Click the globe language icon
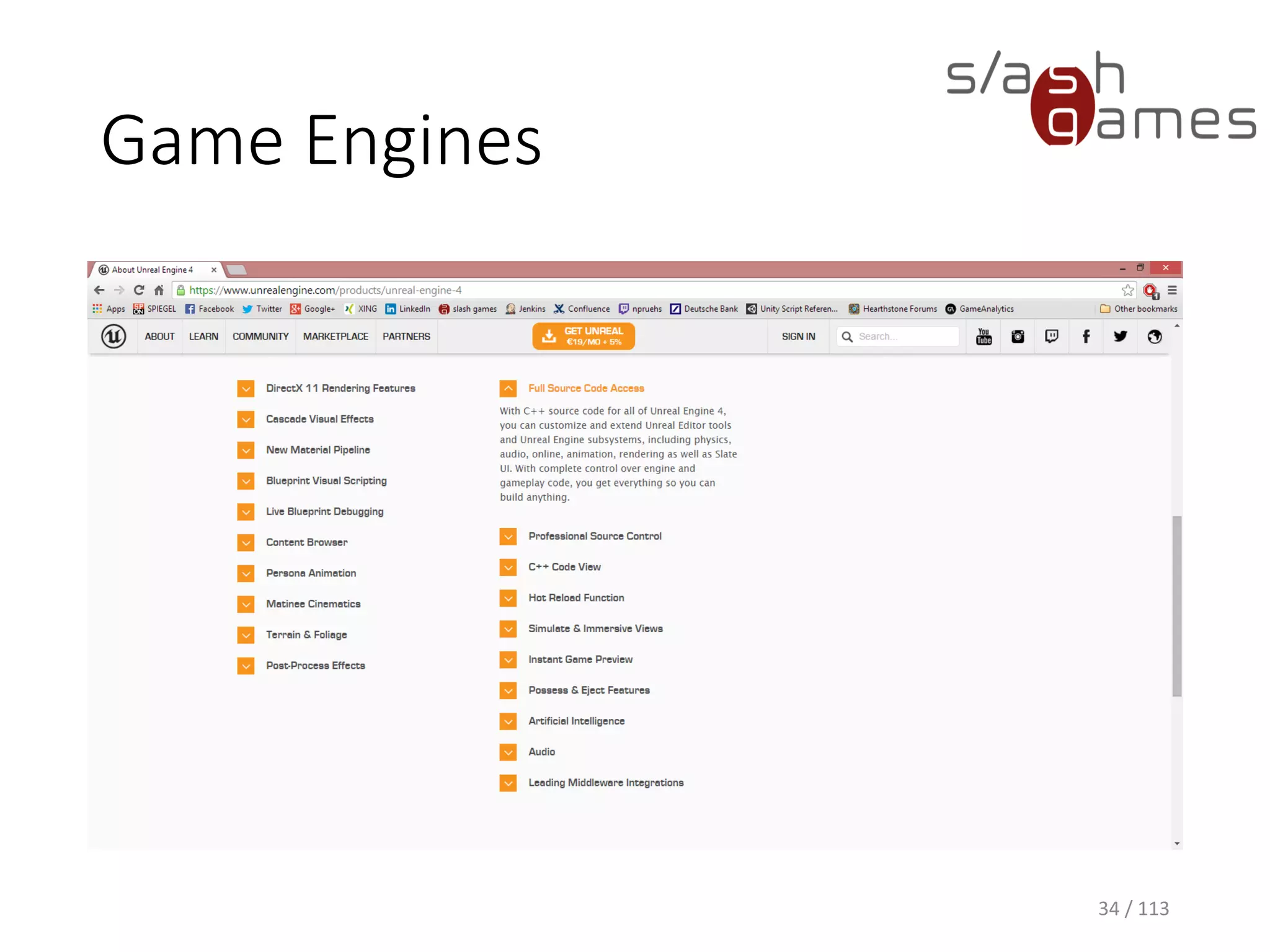 coord(1155,337)
